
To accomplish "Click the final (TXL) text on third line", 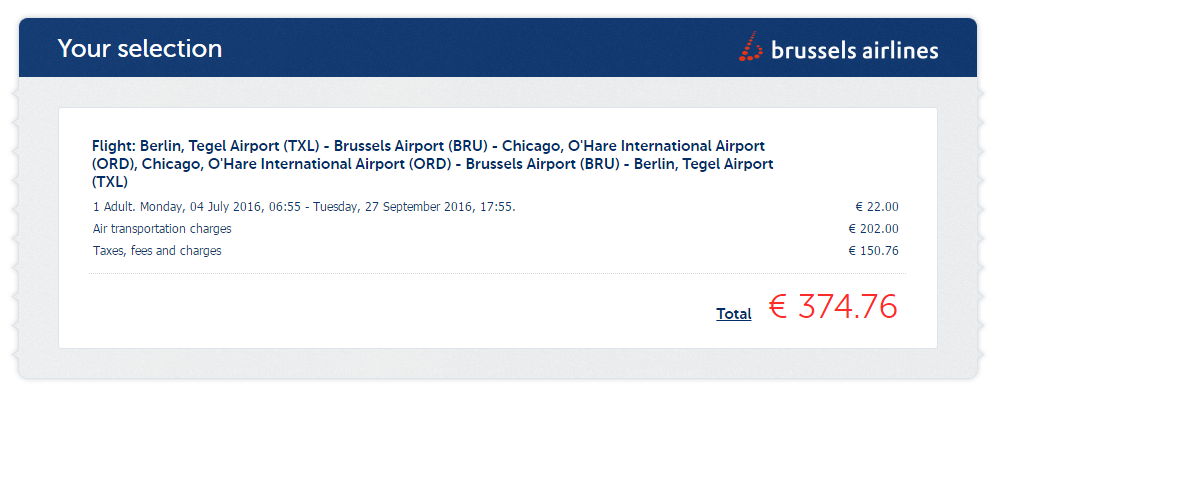I will coord(110,182).
